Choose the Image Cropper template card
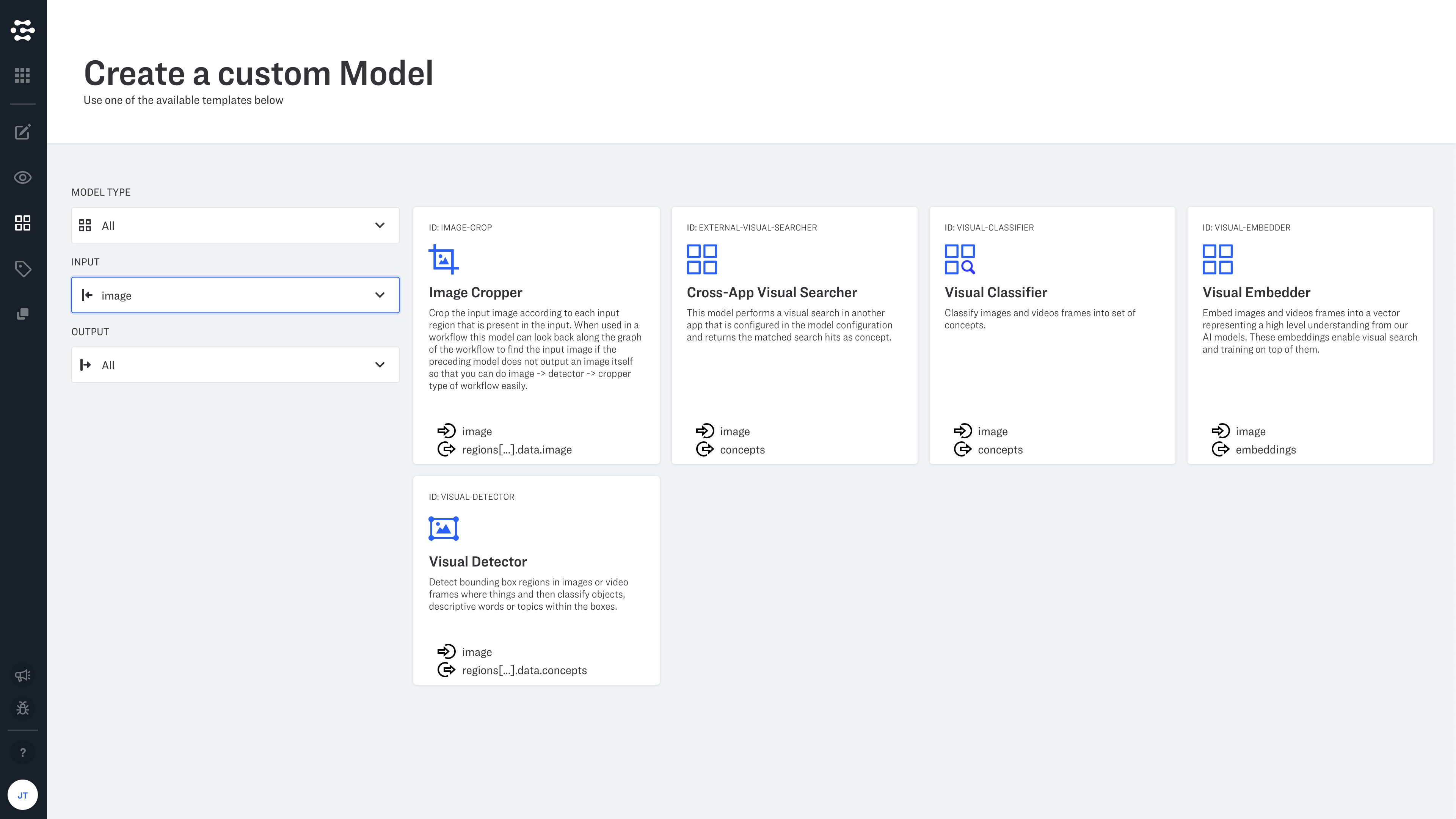The width and height of the screenshot is (1456, 819). (536, 336)
